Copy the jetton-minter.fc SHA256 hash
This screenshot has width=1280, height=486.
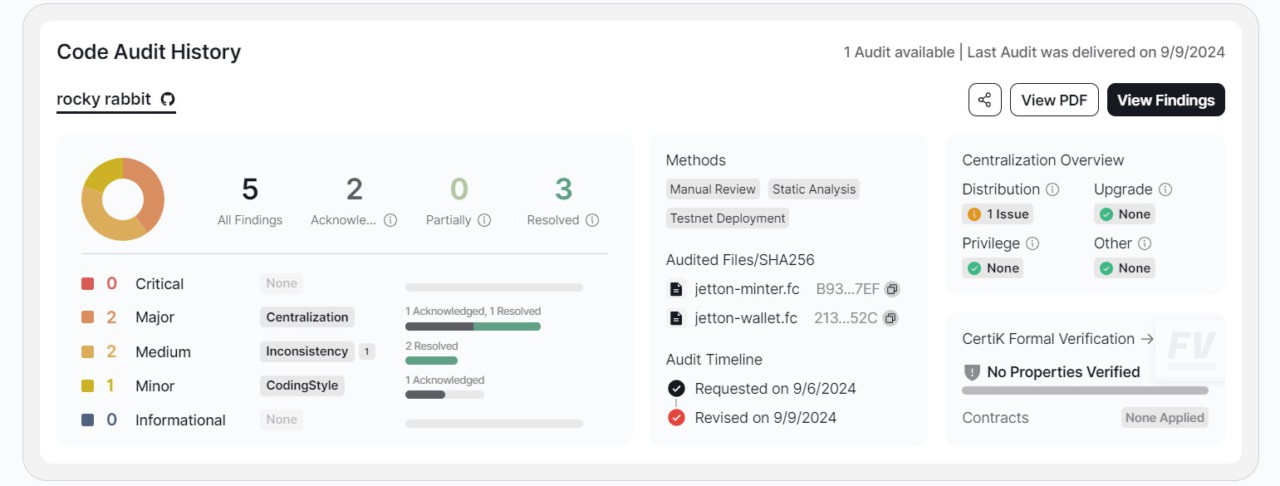[892, 289]
